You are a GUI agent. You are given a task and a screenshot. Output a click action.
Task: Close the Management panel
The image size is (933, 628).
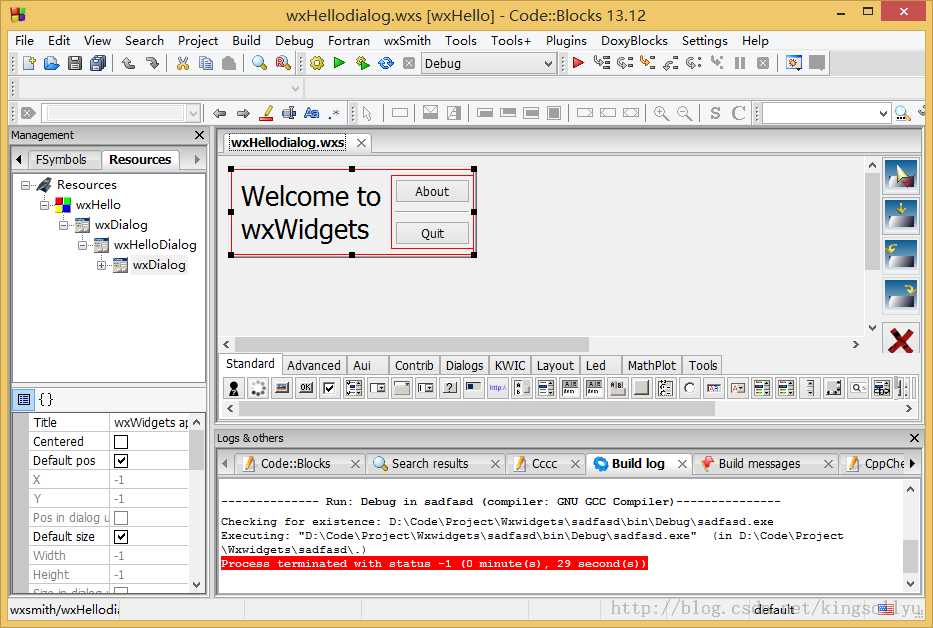[x=199, y=135]
